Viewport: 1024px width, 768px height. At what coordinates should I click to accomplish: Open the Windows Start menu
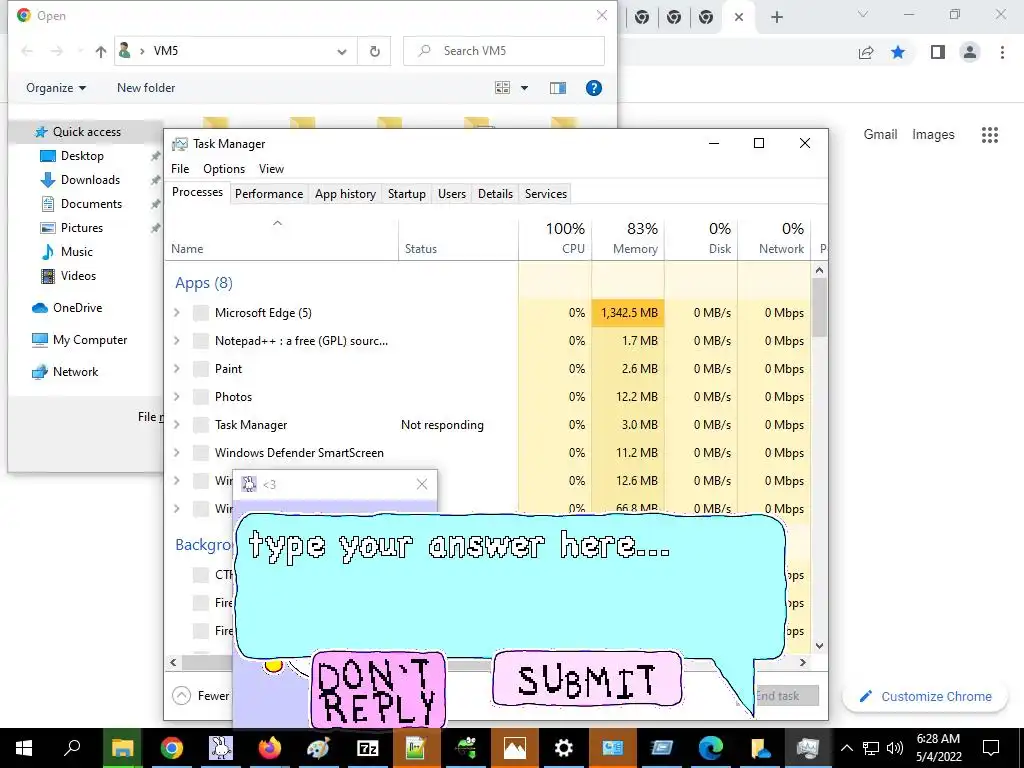pyautogui.click(x=24, y=748)
